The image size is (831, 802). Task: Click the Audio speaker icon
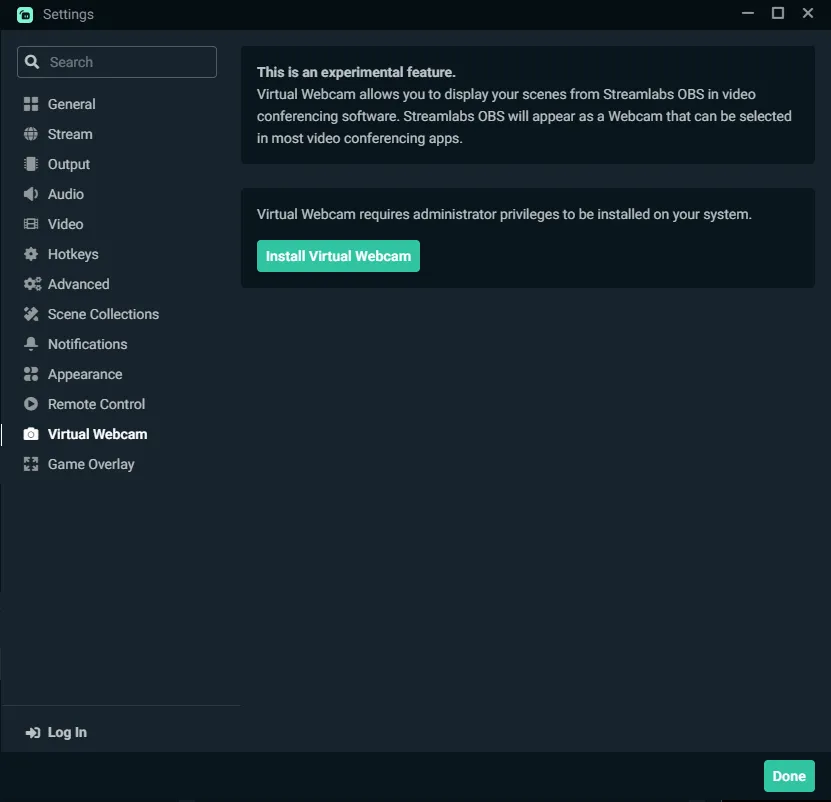tap(31, 194)
